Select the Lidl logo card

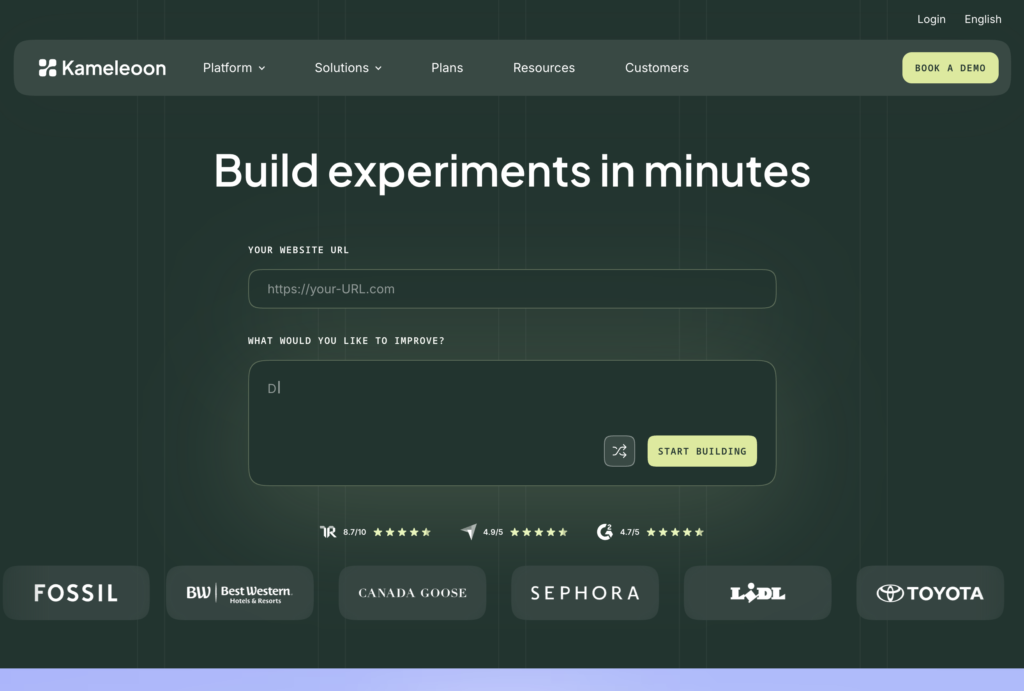758,592
